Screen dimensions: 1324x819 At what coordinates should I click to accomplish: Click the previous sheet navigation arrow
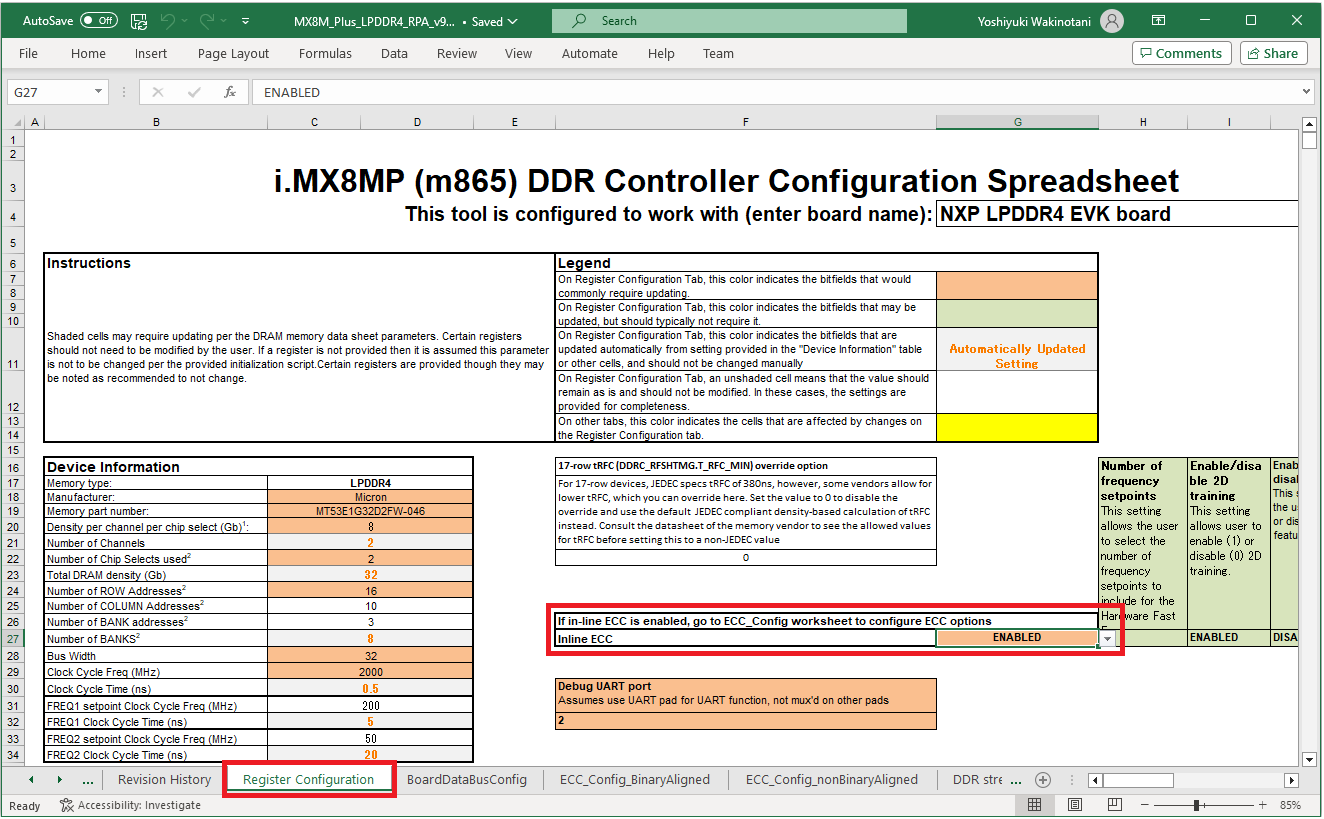pyautogui.click(x=30, y=780)
